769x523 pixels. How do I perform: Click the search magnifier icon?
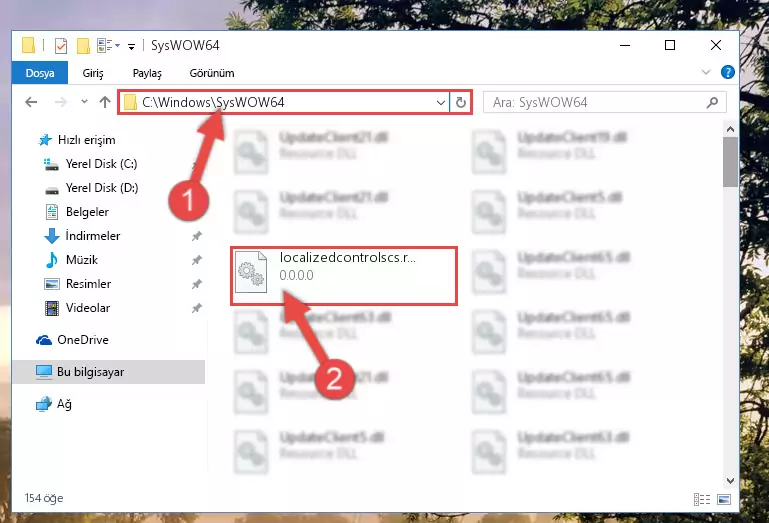tap(712, 102)
